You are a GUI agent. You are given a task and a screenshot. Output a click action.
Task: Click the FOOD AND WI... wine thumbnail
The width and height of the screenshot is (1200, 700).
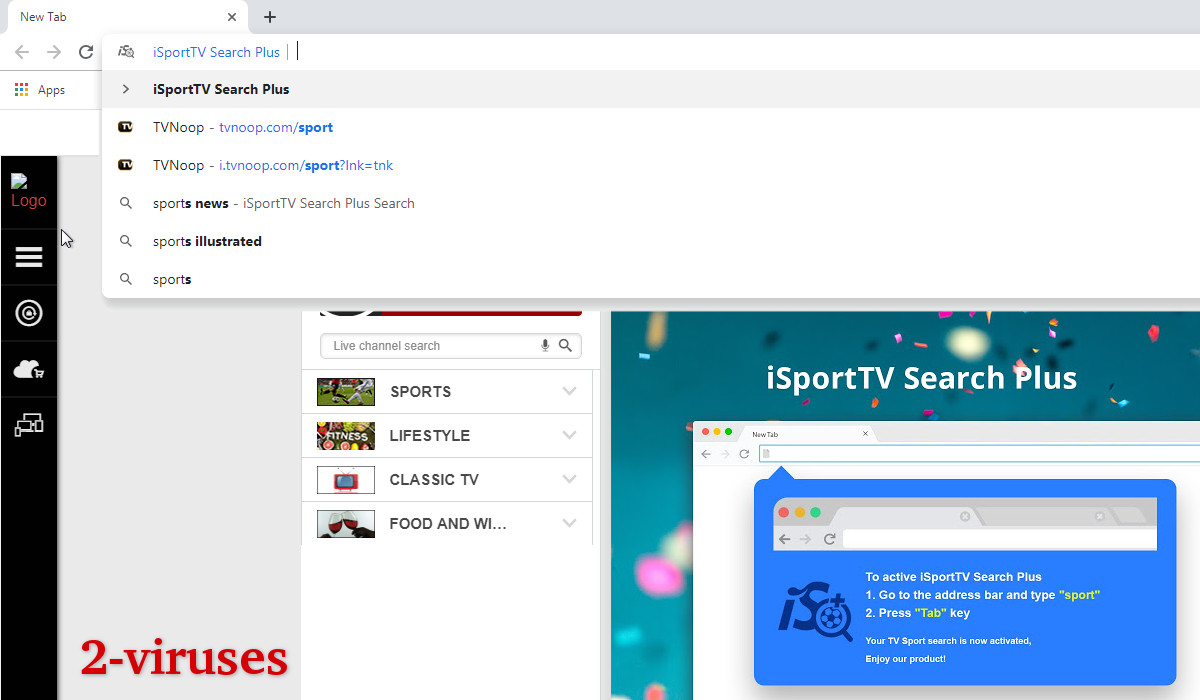click(x=346, y=524)
